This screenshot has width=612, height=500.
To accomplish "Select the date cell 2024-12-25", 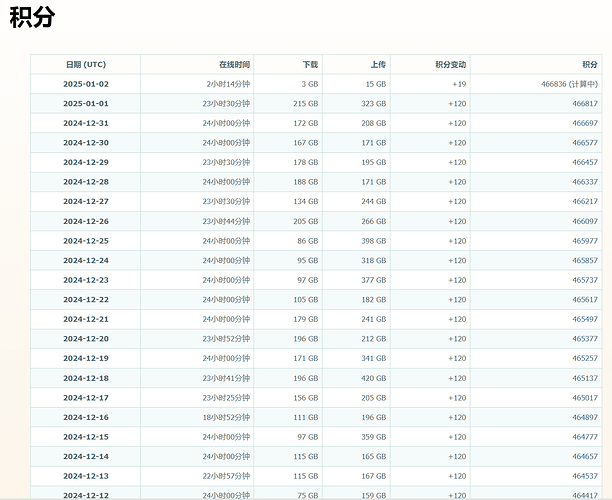I will pyautogui.click(x=86, y=241).
